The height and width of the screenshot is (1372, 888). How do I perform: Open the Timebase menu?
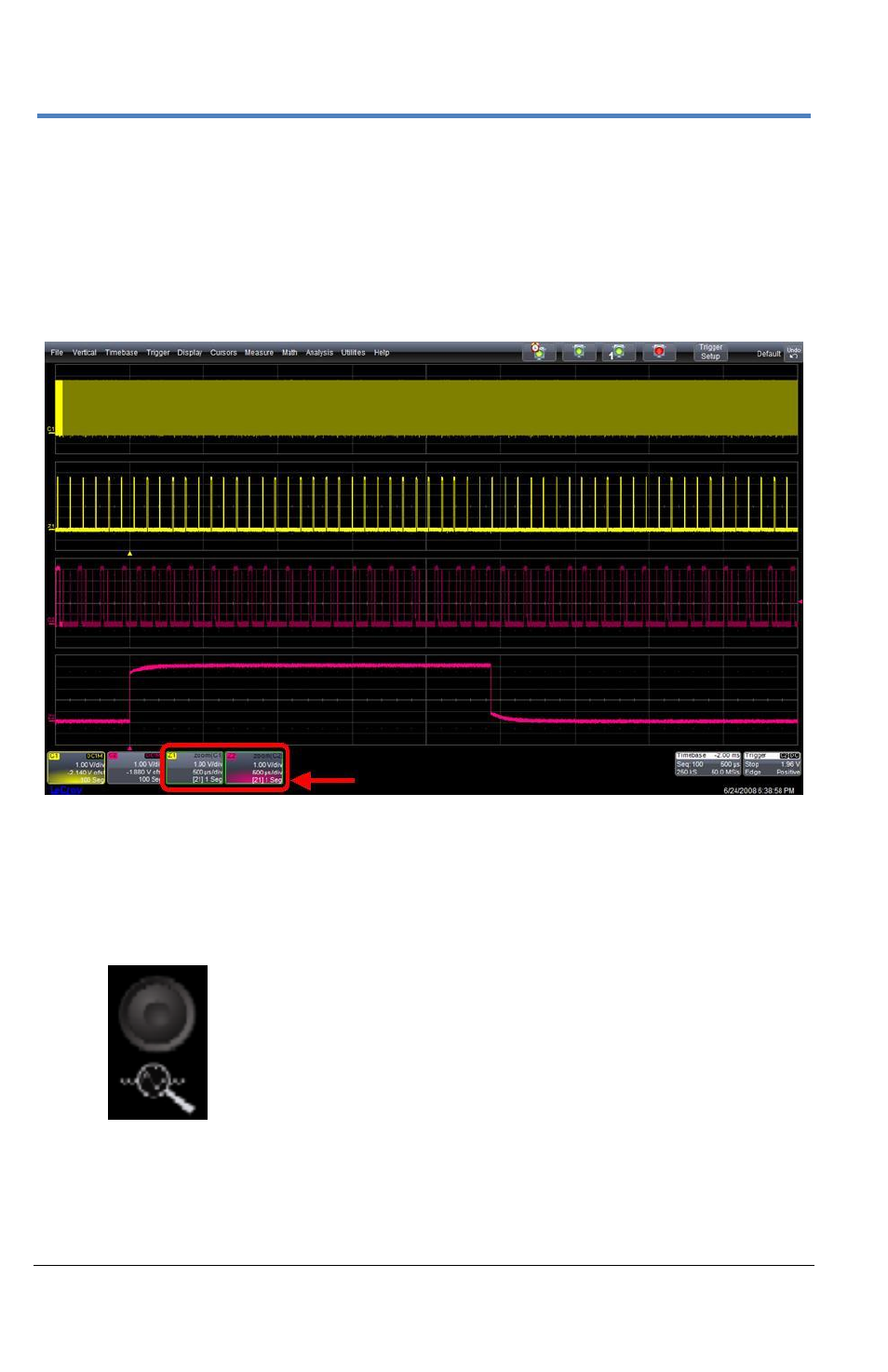[121, 353]
